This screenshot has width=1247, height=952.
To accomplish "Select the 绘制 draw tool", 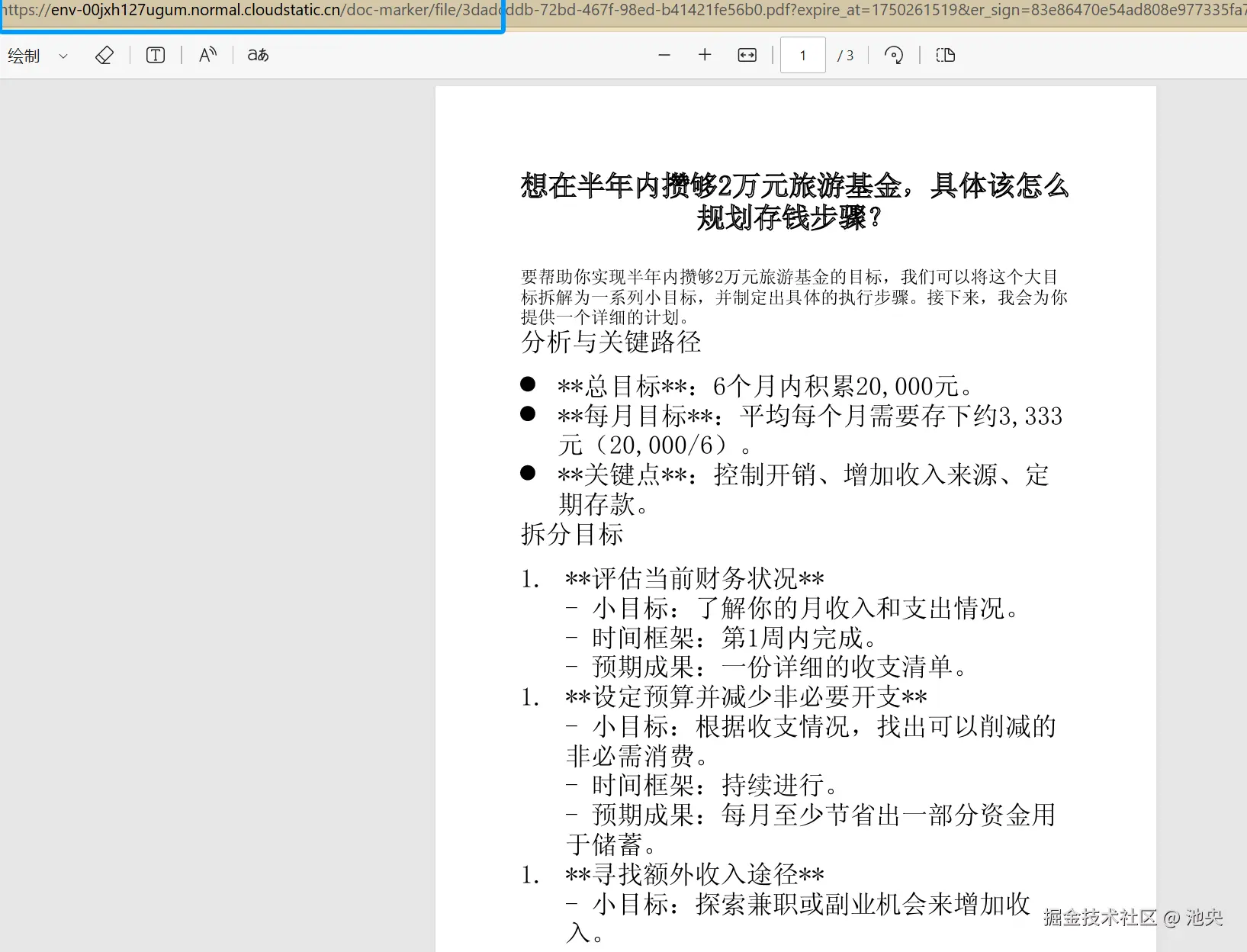I will (x=23, y=54).
